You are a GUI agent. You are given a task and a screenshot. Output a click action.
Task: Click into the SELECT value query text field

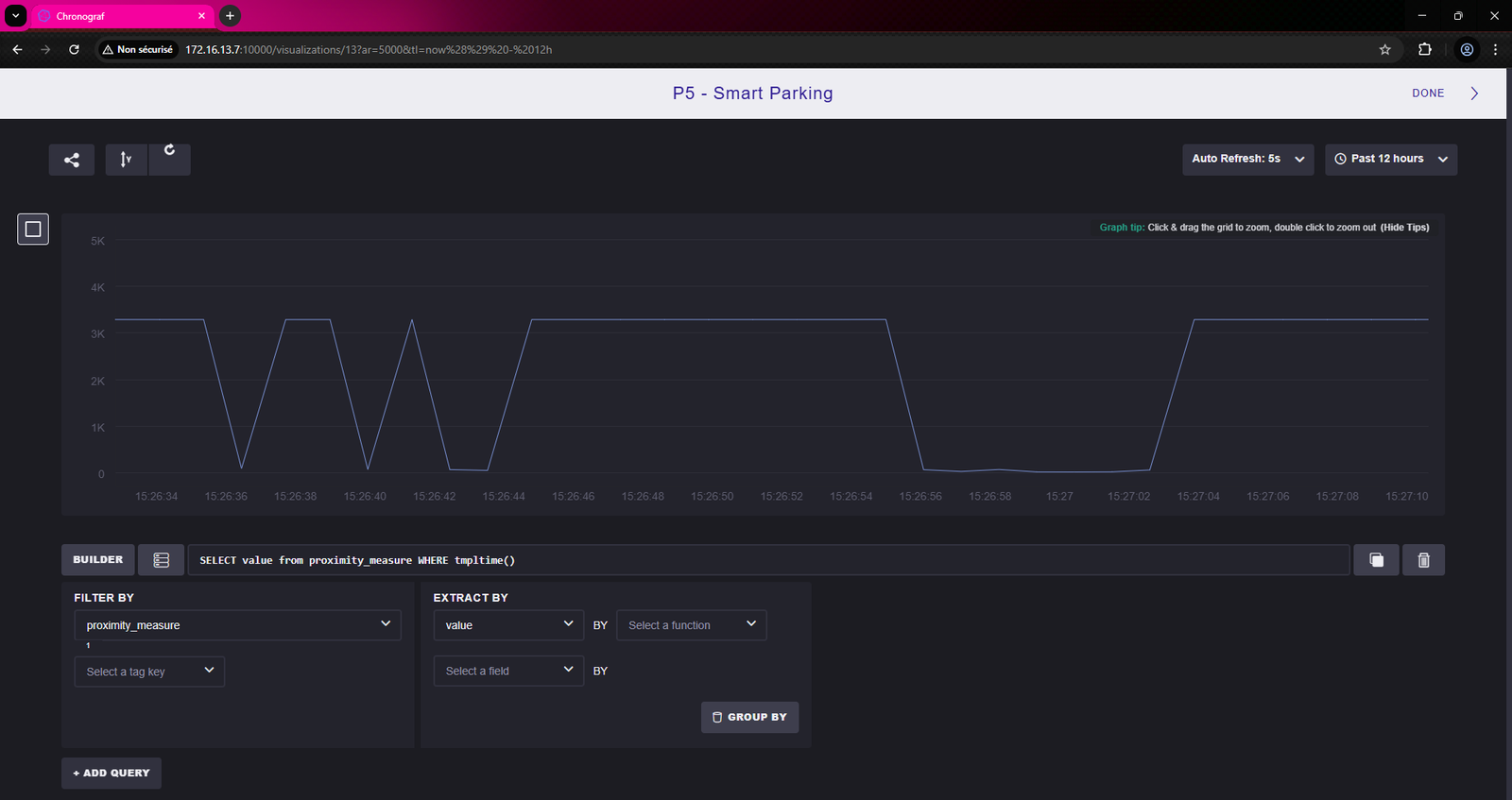pos(767,560)
